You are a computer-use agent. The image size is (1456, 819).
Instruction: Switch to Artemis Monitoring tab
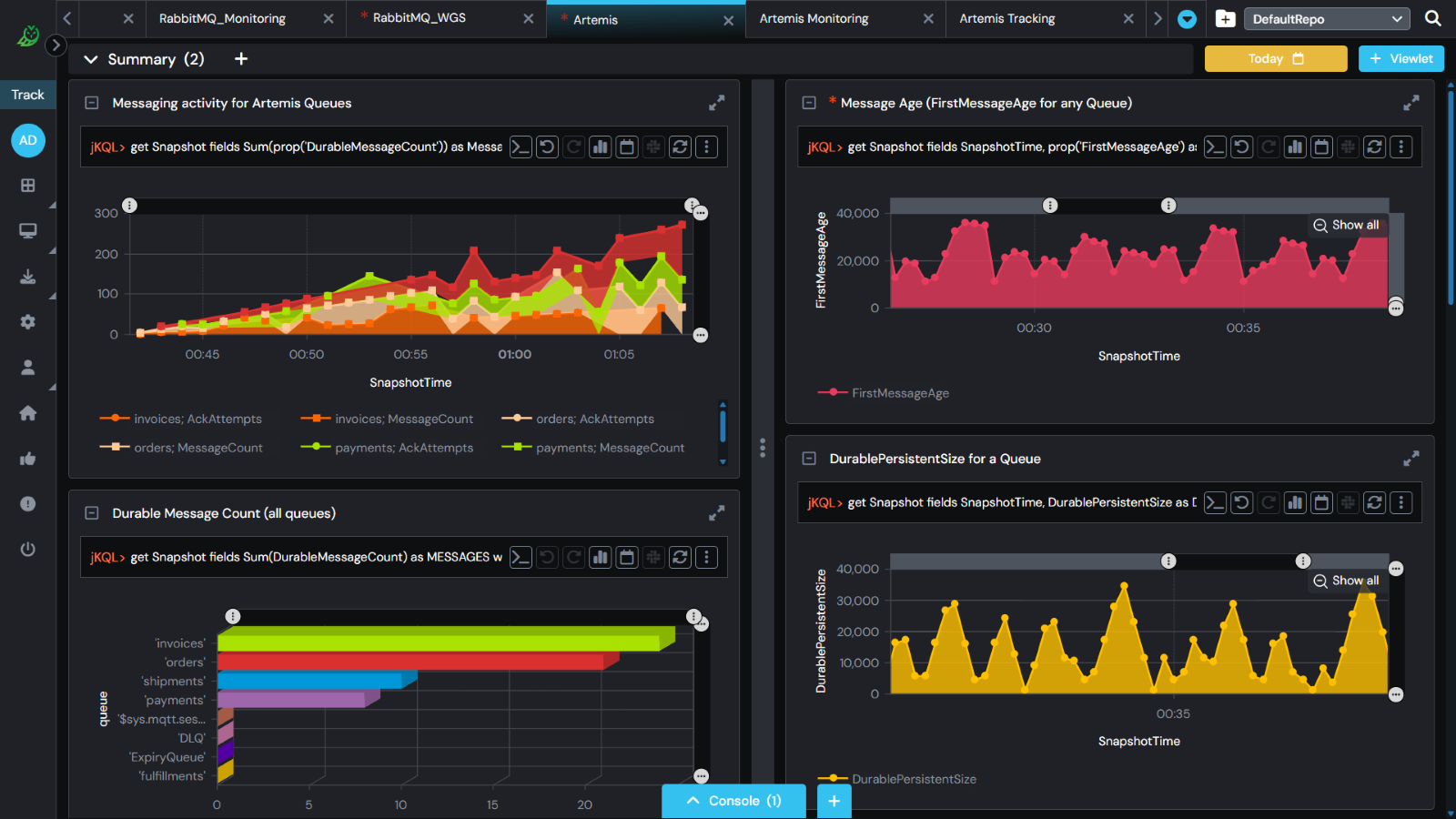pyautogui.click(x=814, y=18)
